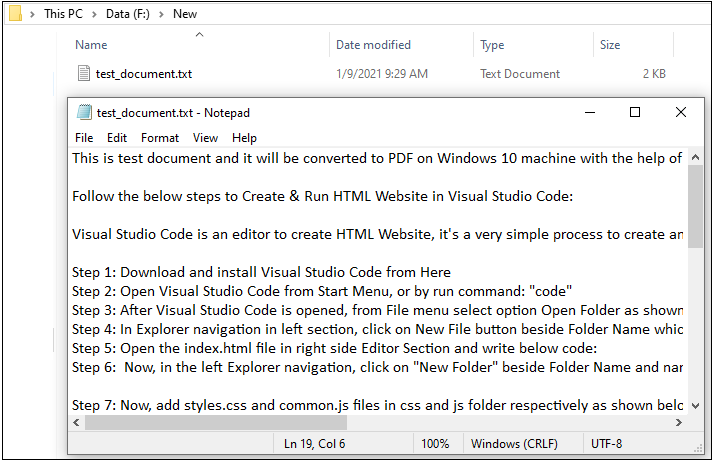Click the 'Step 2: Open Visual Studio Code' line

pos(322,291)
